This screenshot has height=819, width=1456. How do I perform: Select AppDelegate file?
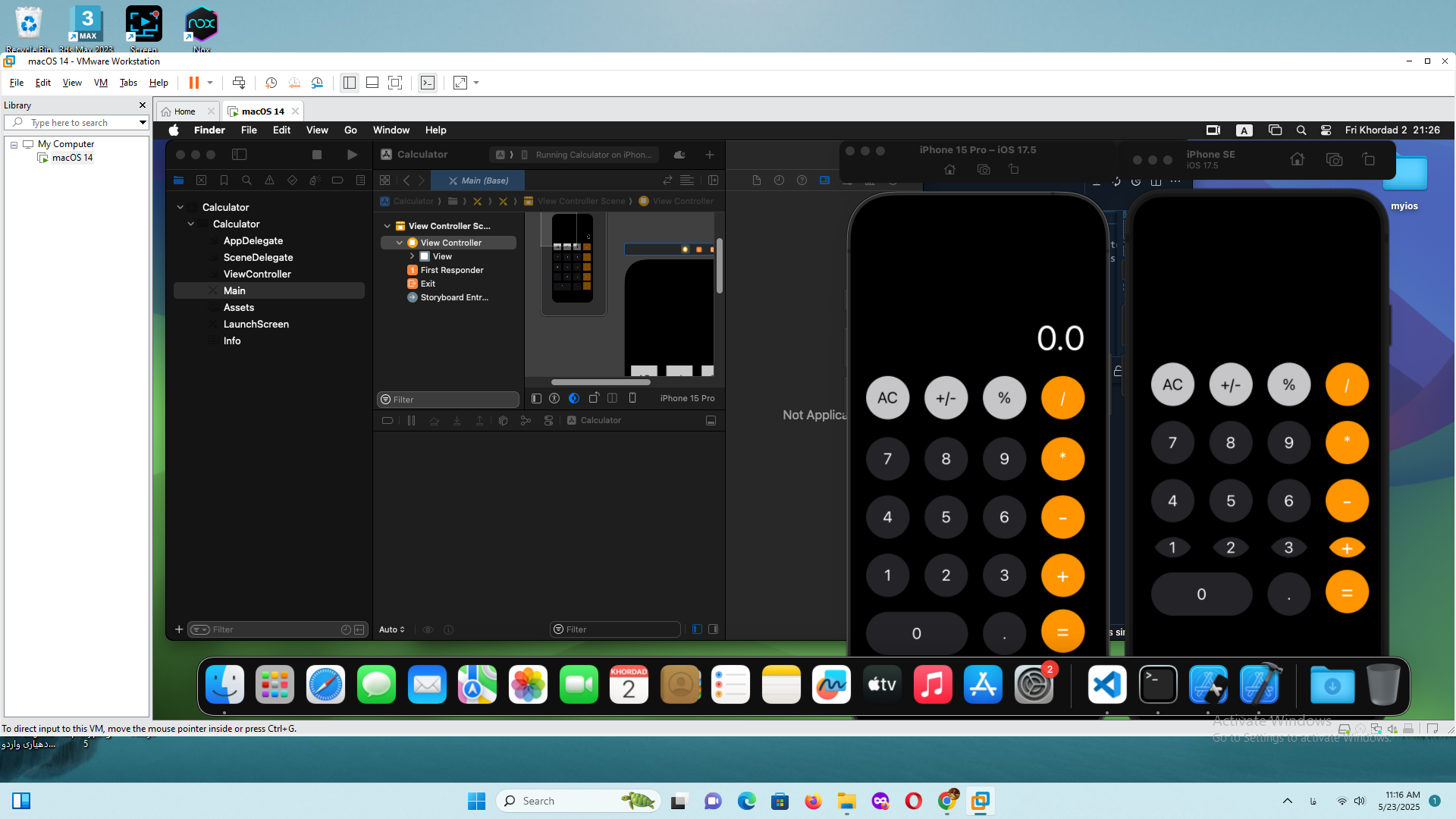pos(253,240)
